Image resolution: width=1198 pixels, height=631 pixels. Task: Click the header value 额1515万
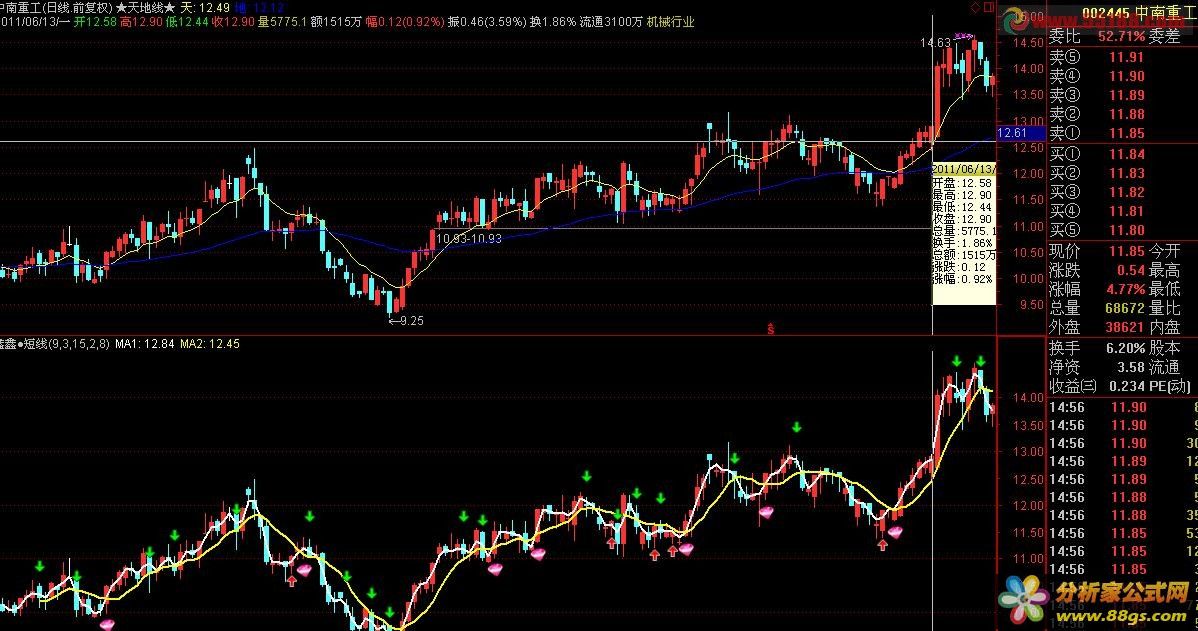tap(336, 22)
